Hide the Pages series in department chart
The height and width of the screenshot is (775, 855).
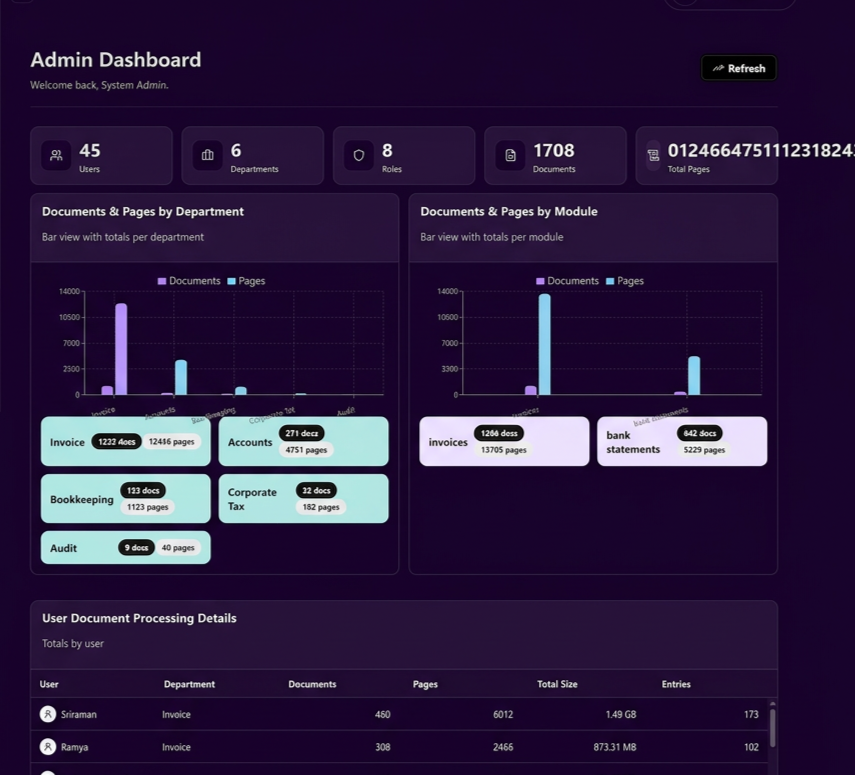click(246, 281)
